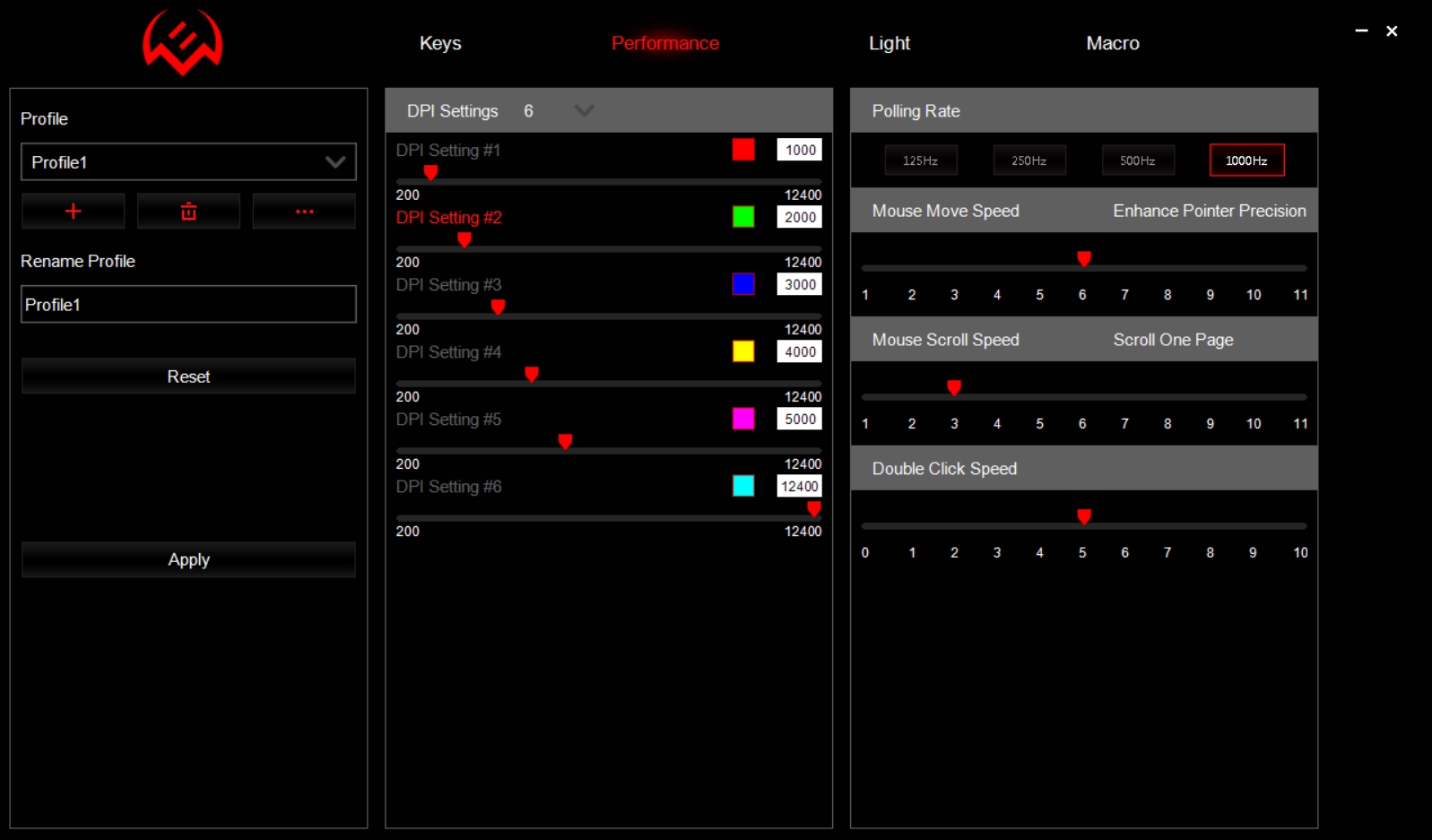Toggle Scroll One Page option
This screenshot has height=840, width=1432.
(1174, 340)
